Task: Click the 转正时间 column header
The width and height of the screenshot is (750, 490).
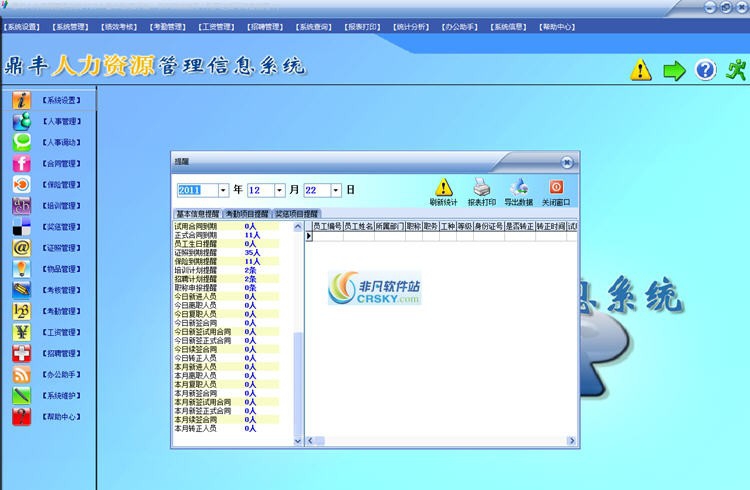Action: 551,226
